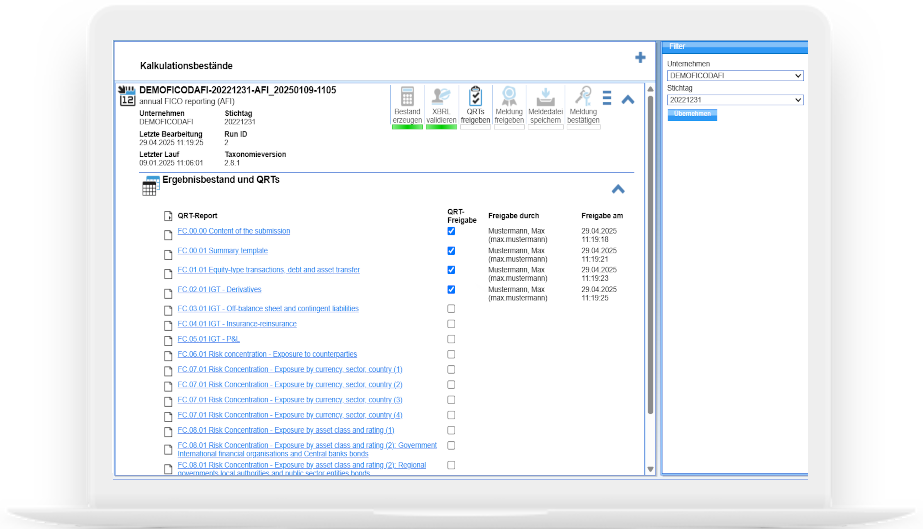This screenshot has width=923, height=529.
Task: Open the Stichtag dropdown in the filter
Action: pyautogui.click(x=735, y=100)
